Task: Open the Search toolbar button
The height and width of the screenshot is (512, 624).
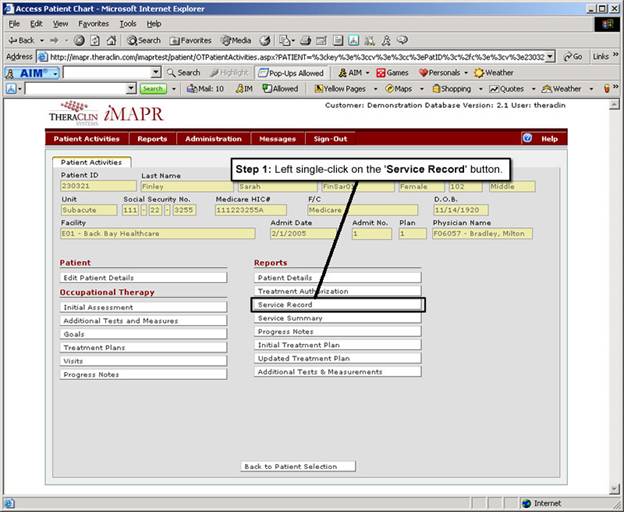Action: 143,40
